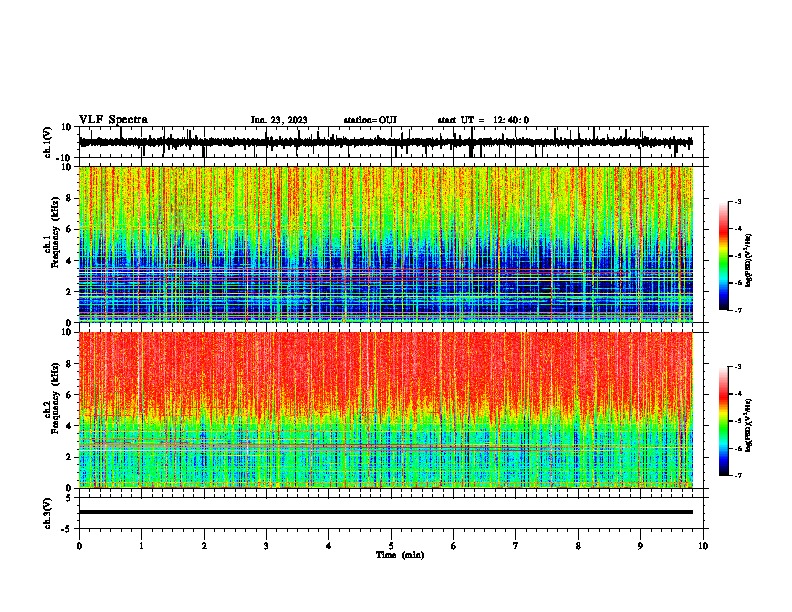Image resolution: width=792 pixels, height=612 pixels.
Task: Click time axis tick label "6"
Action: [454, 546]
